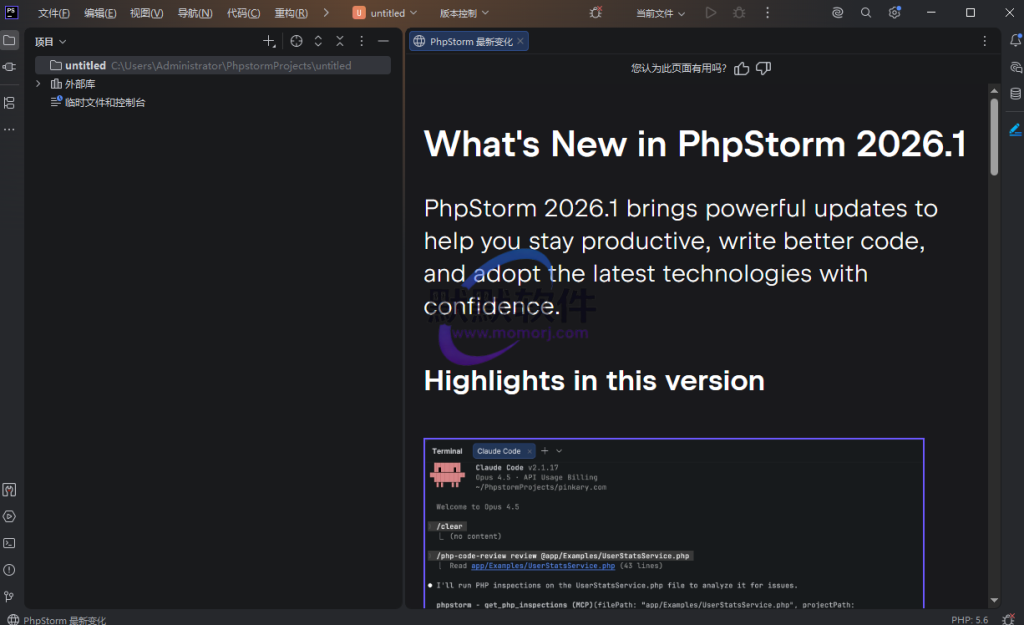The width and height of the screenshot is (1024, 625).
Task: Open the blue pencil tool window on right sidebar
Action: click(x=1015, y=130)
